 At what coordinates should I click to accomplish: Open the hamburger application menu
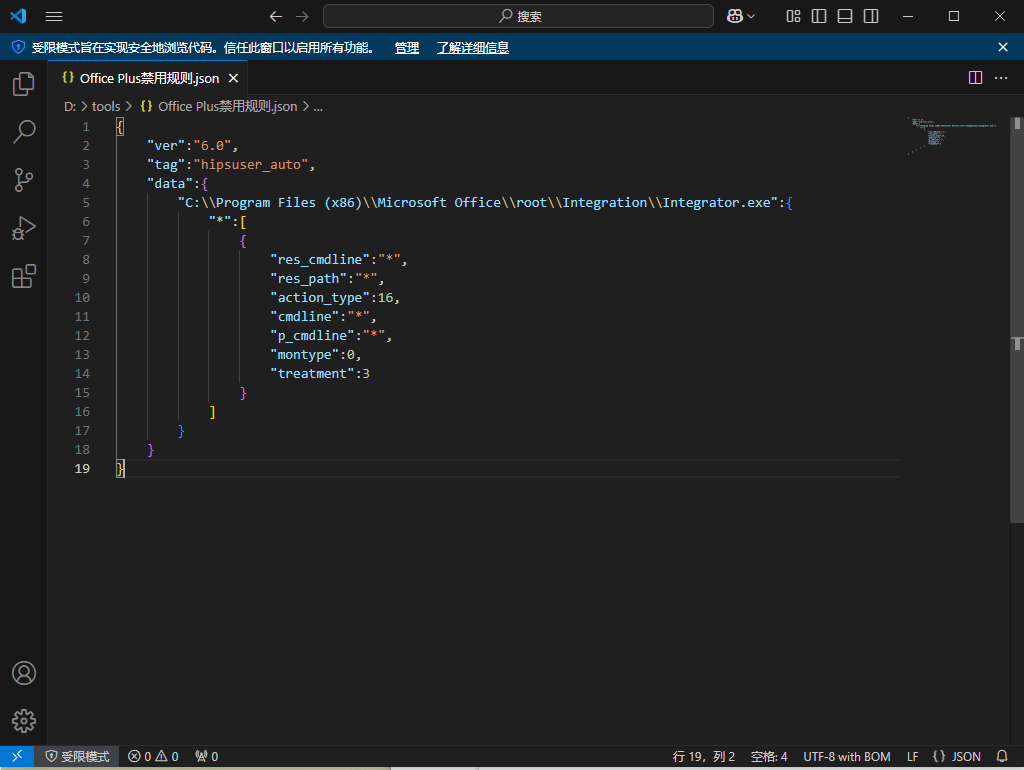point(54,16)
